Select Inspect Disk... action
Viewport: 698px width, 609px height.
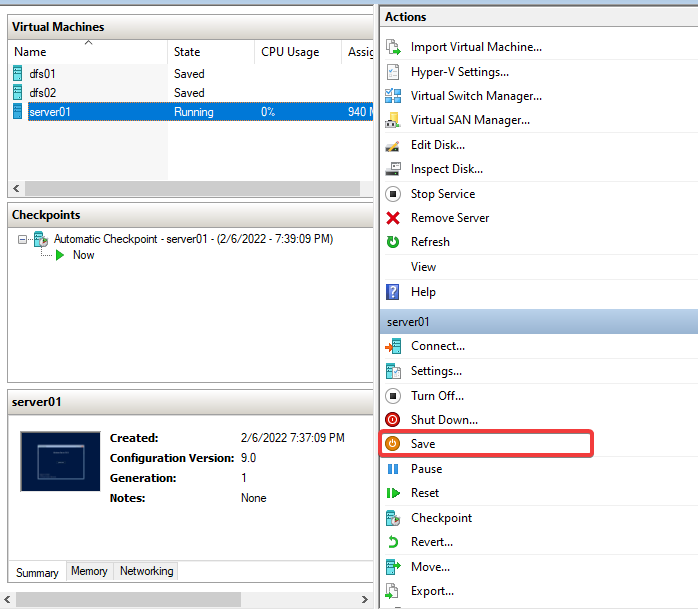click(x=447, y=169)
